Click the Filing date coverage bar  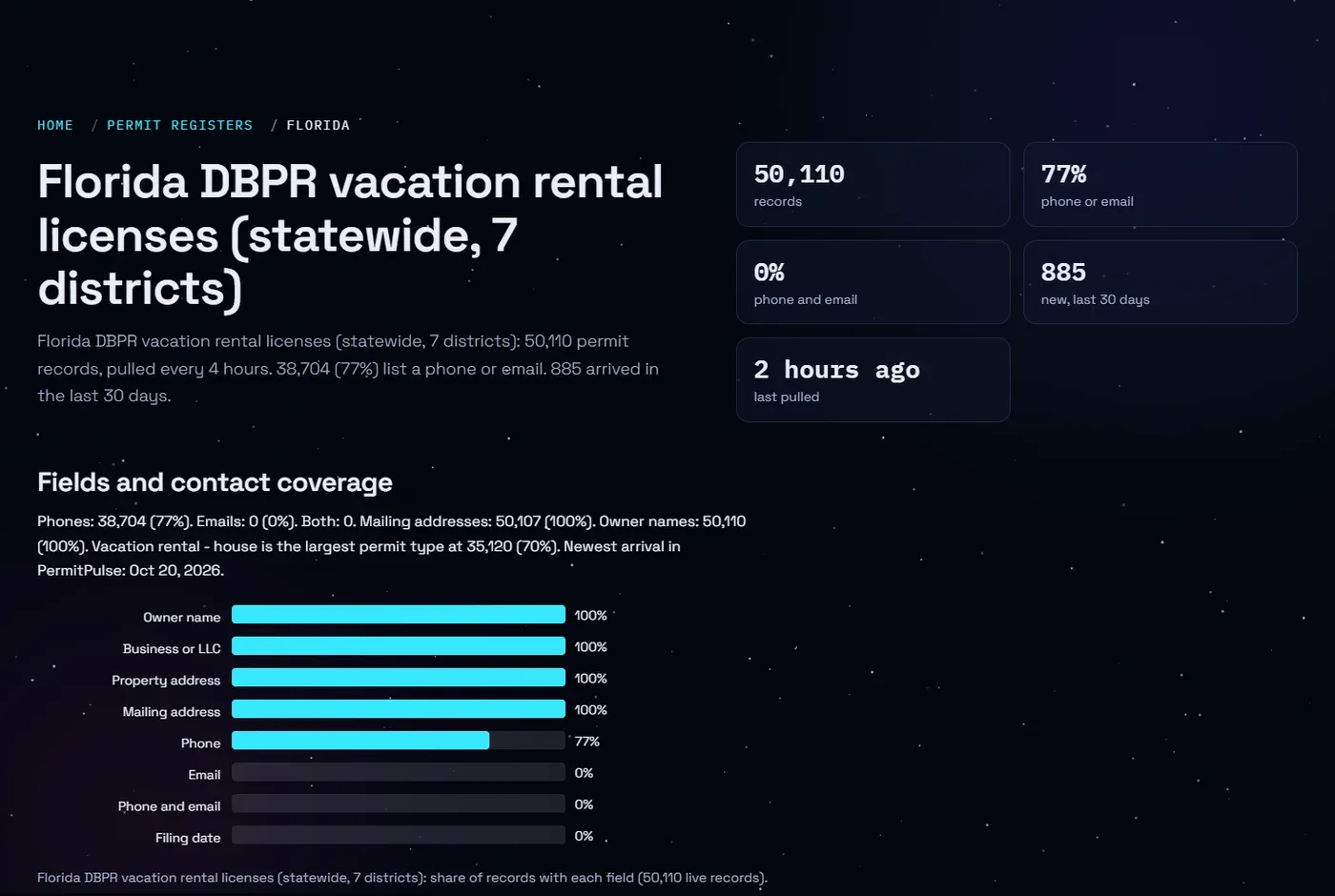(x=399, y=835)
